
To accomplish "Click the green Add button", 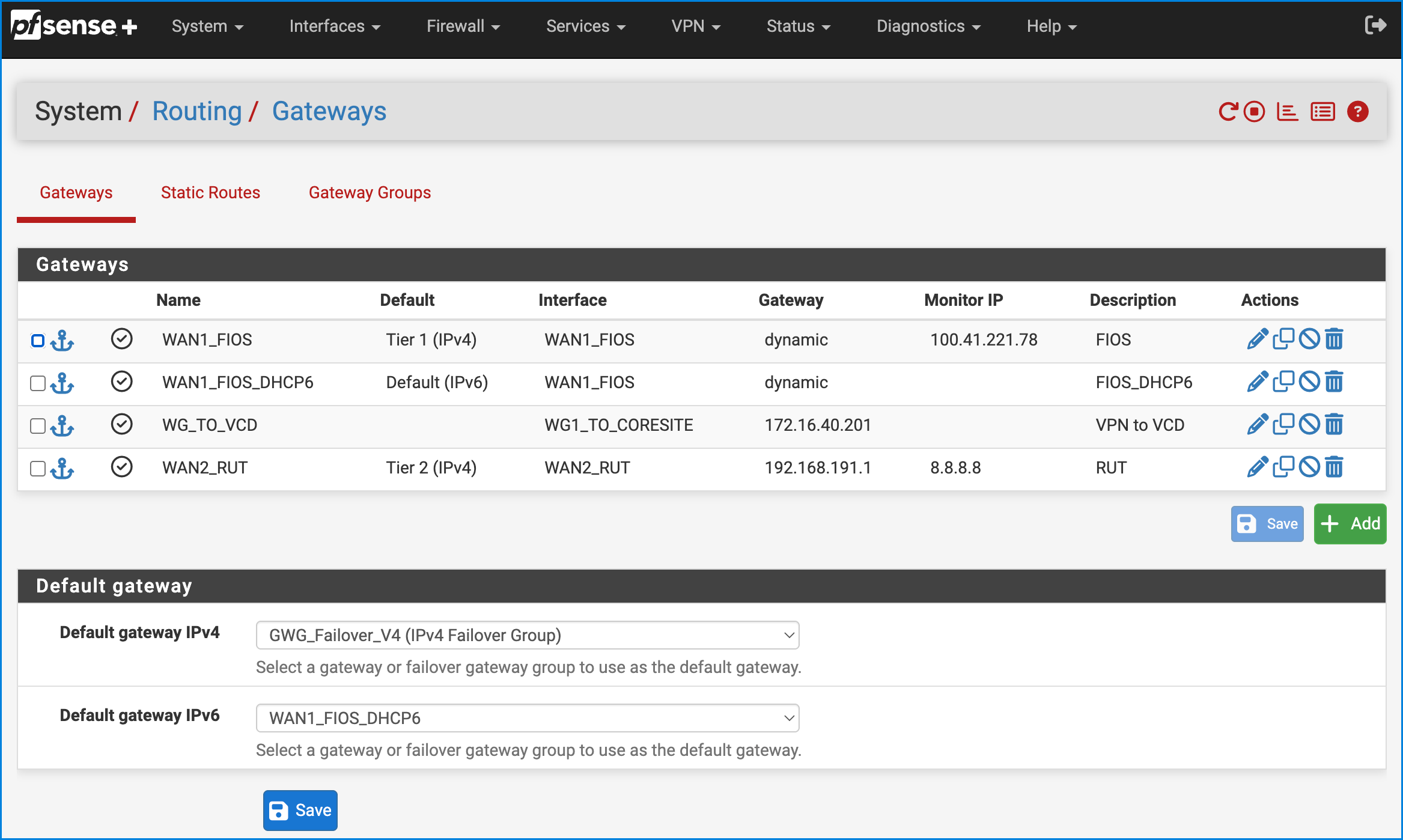I will (x=1350, y=524).
